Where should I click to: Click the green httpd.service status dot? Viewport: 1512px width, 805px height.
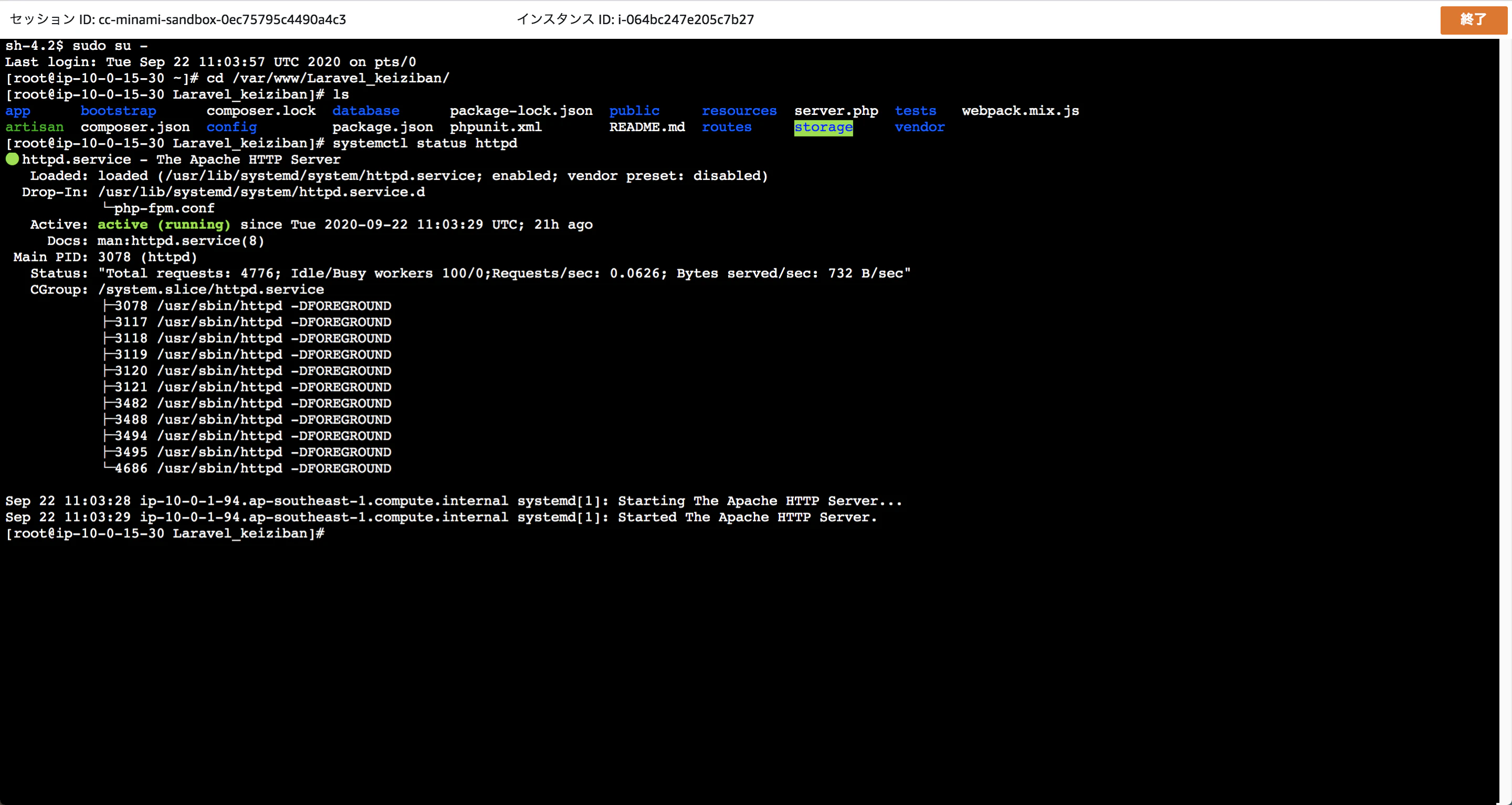coord(12,159)
